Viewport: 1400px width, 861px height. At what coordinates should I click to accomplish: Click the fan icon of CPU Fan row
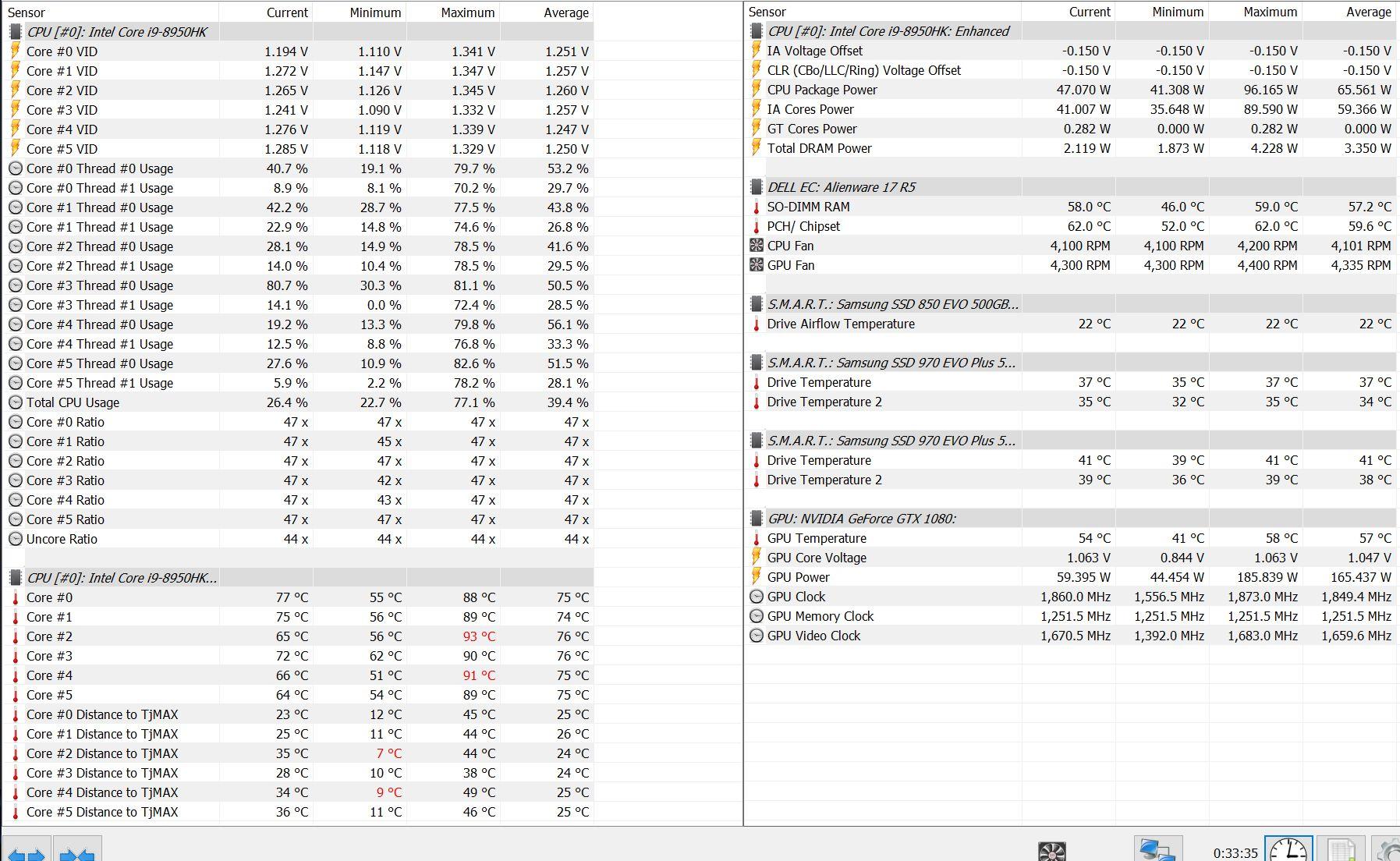[756, 246]
